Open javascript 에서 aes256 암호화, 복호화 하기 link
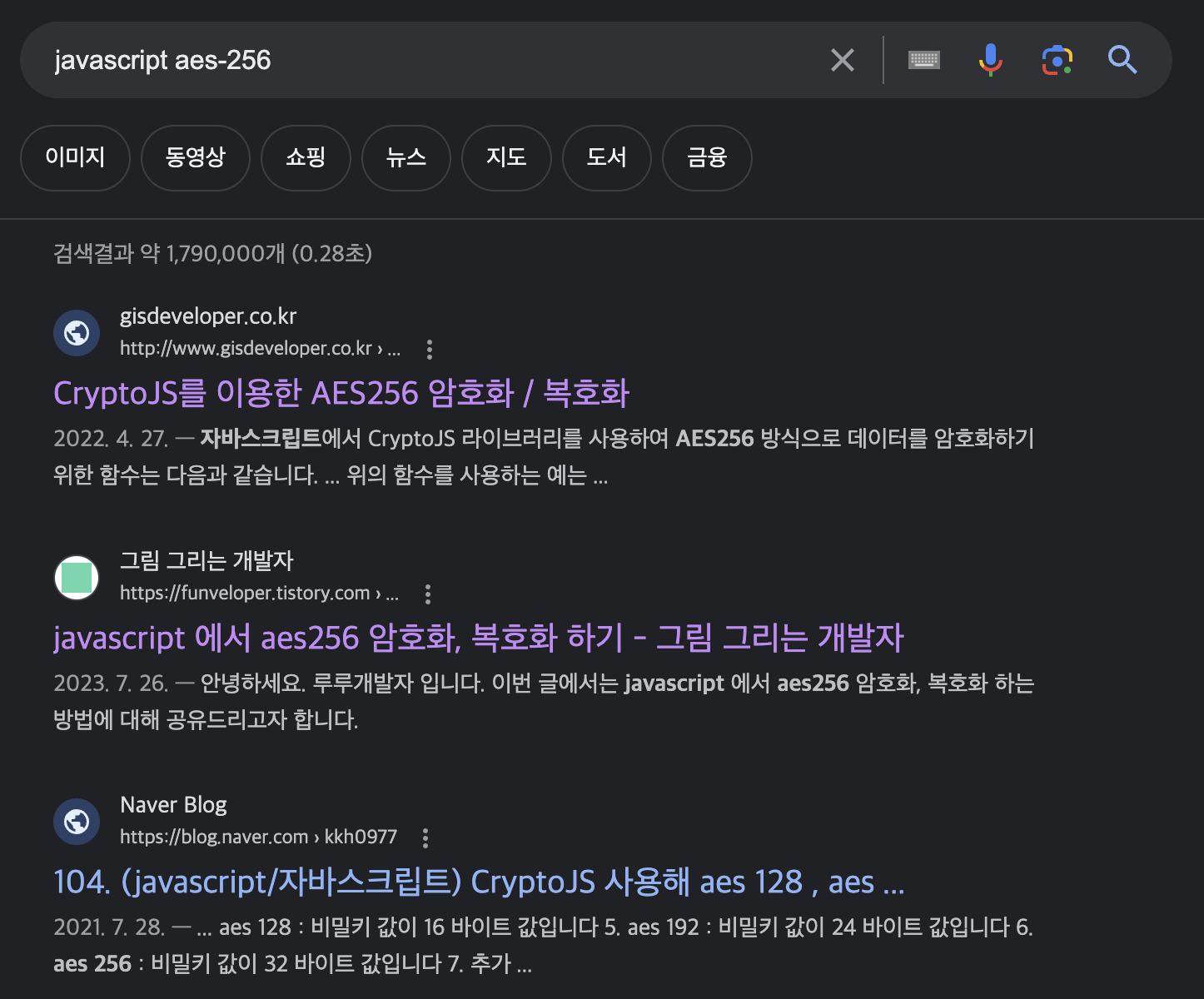The image size is (1204, 999). [479, 638]
